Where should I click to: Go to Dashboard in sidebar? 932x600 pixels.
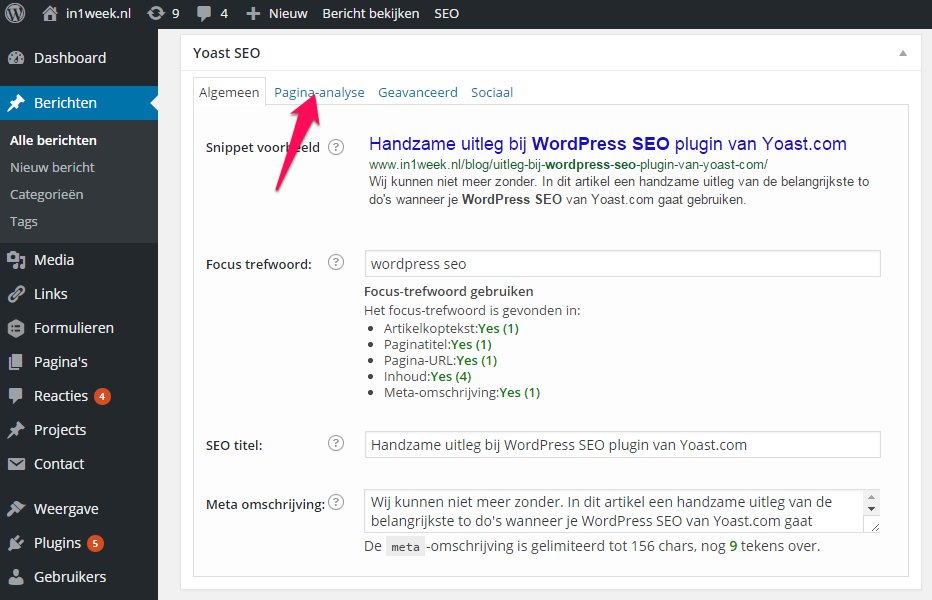pyautogui.click(x=70, y=58)
